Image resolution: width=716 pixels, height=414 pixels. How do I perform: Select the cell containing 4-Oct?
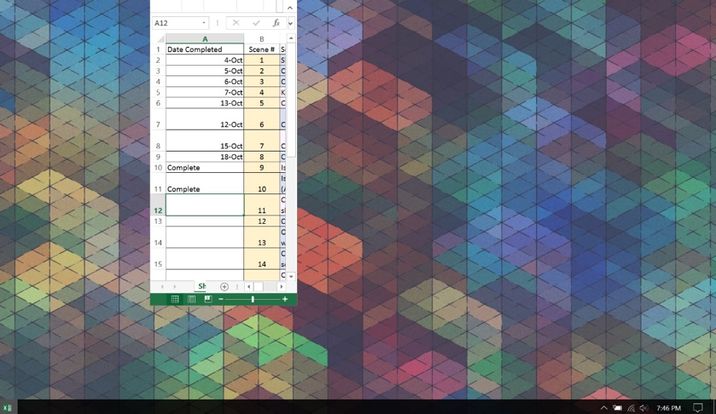205,60
